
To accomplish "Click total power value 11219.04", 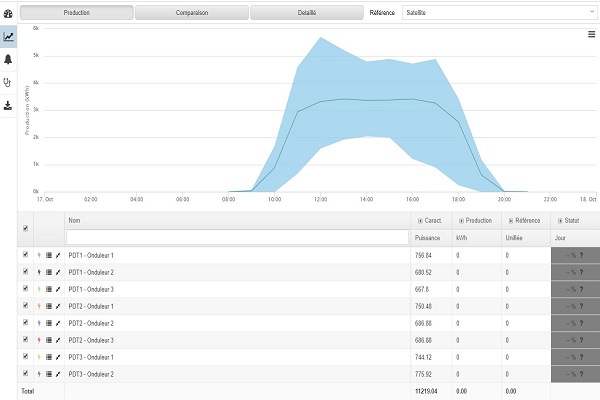I will click(426, 391).
